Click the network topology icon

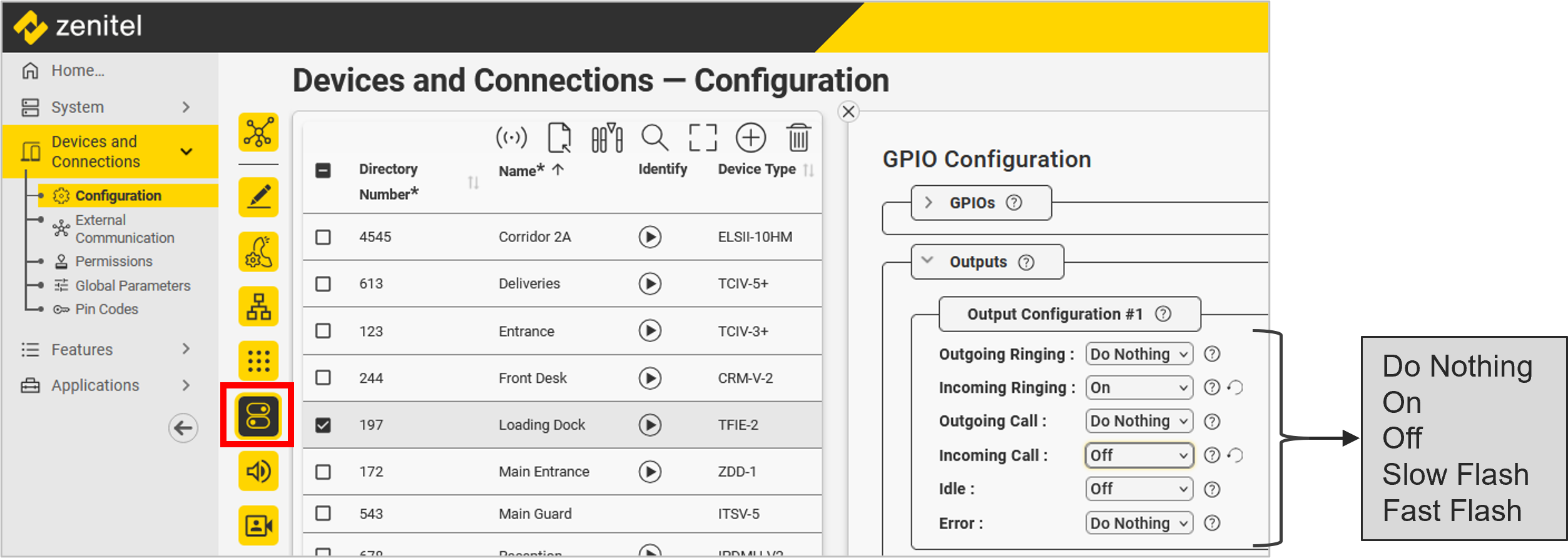point(258,133)
